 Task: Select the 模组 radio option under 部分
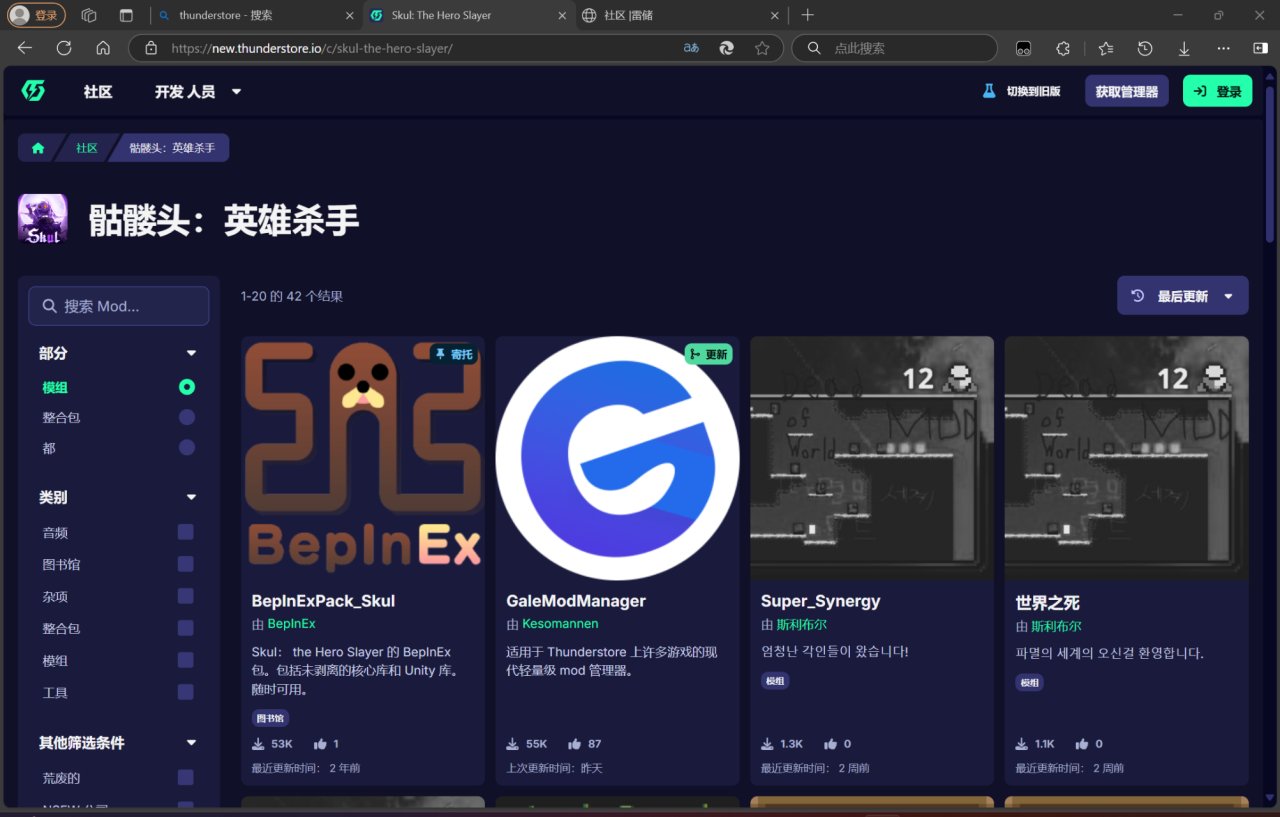186,387
